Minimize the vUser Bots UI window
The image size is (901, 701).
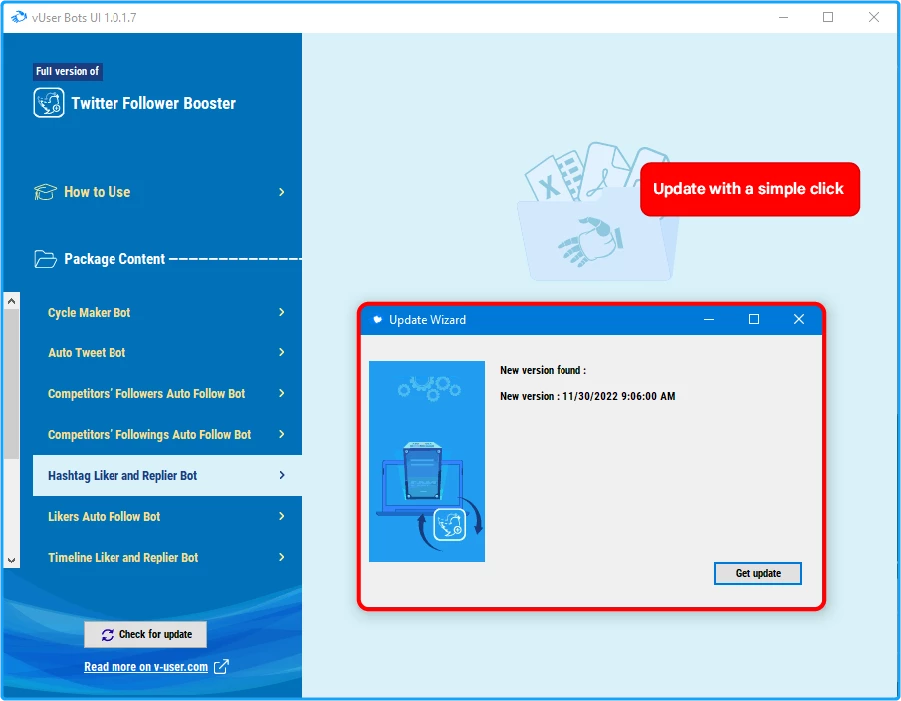pos(783,17)
